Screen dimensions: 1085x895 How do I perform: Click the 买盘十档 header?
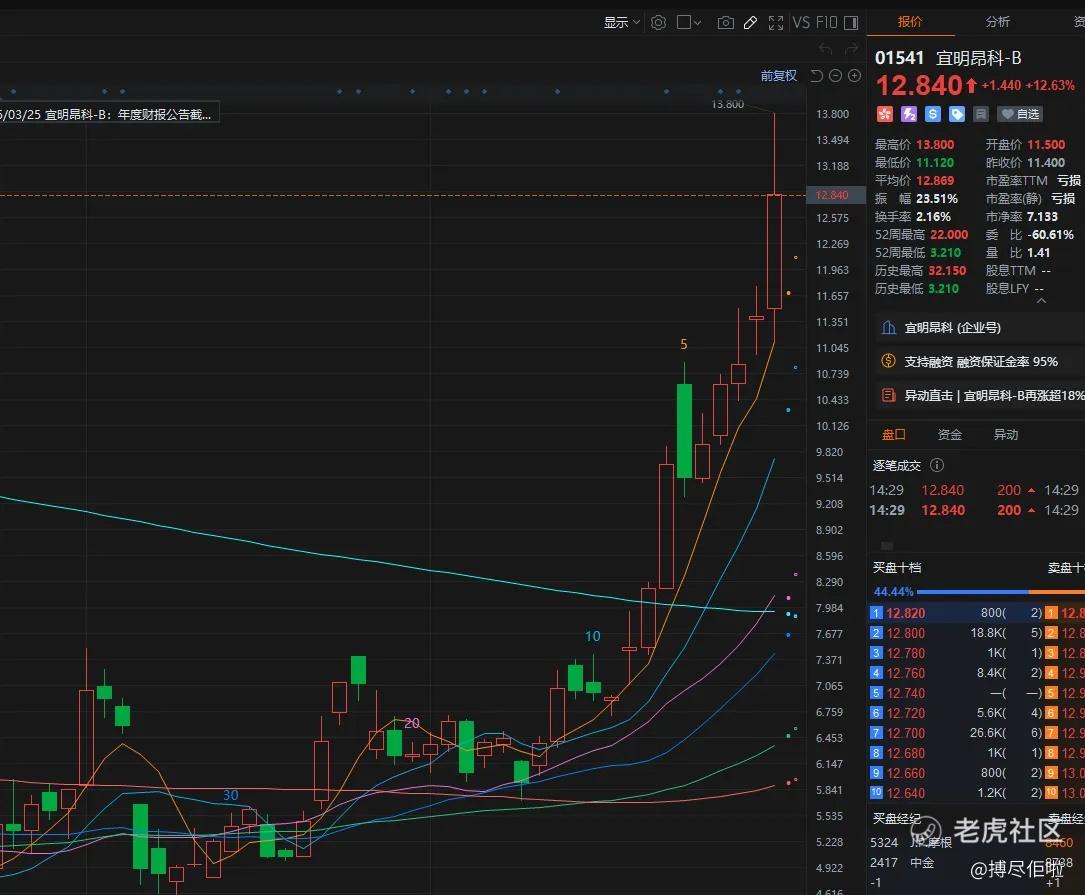click(x=897, y=568)
